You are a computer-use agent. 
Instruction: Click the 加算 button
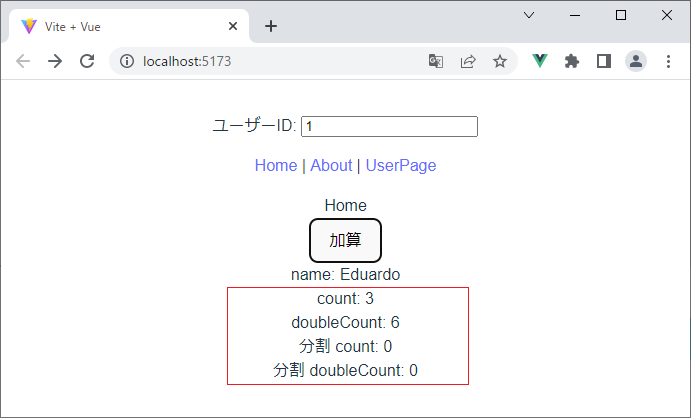pos(346,240)
